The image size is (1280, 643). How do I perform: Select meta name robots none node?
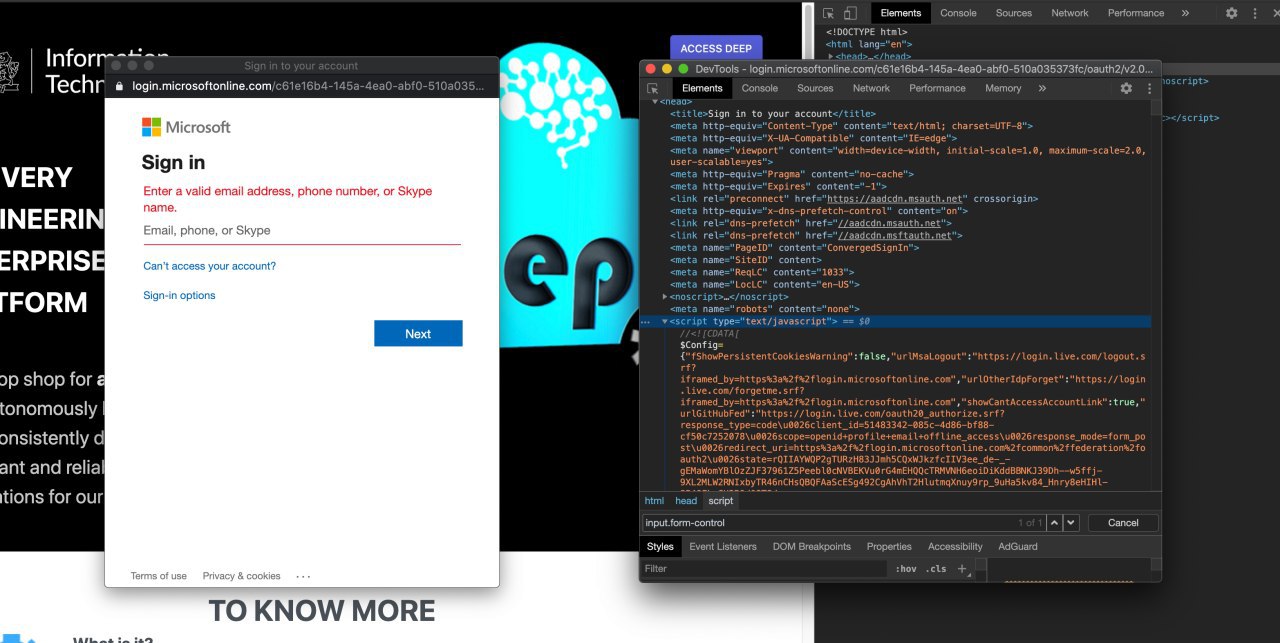point(765,309)
